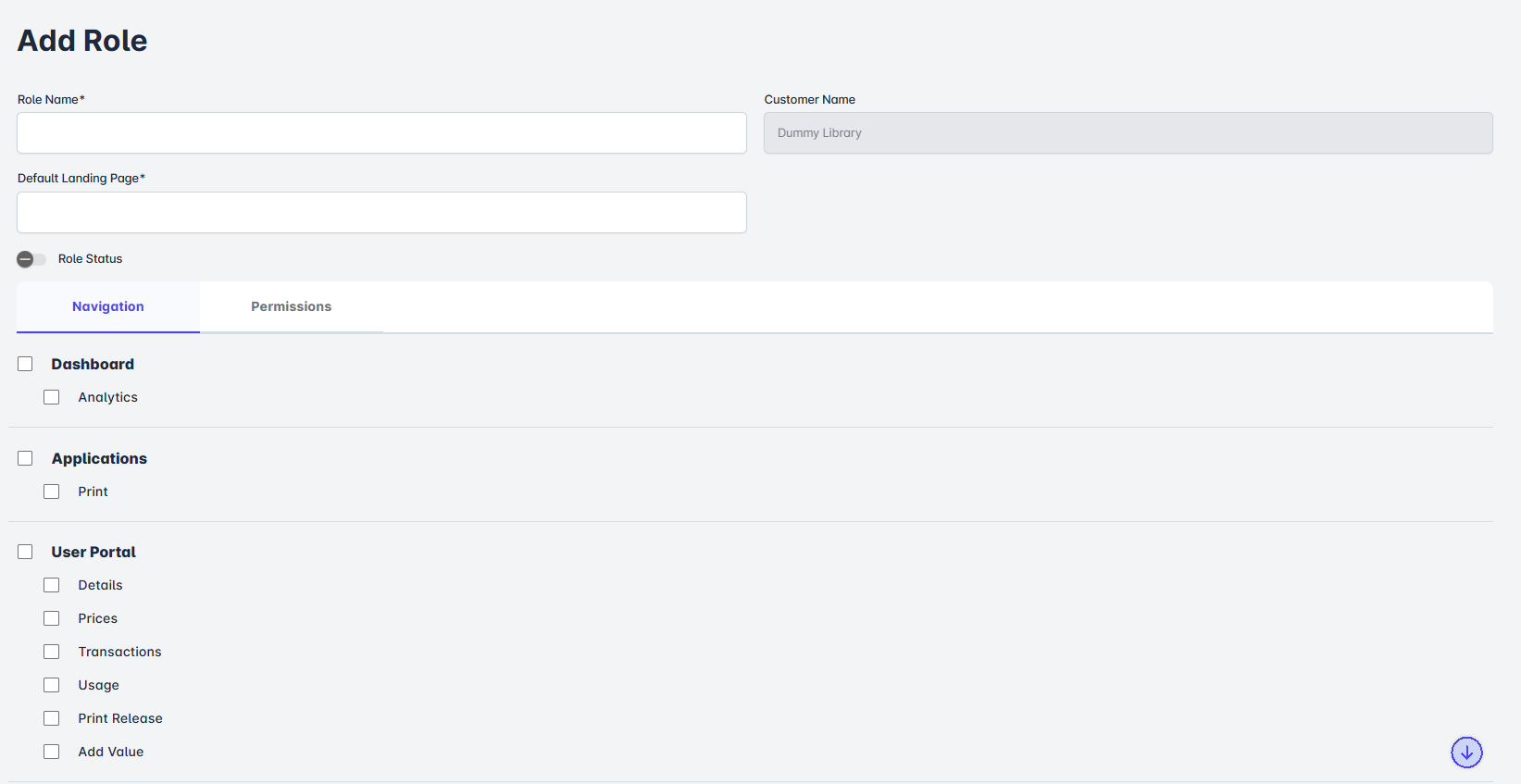Enable the Details checkbox
The height and width of the screenshot is (784, 1521).
pyautogui.click(x=52, y=585)
